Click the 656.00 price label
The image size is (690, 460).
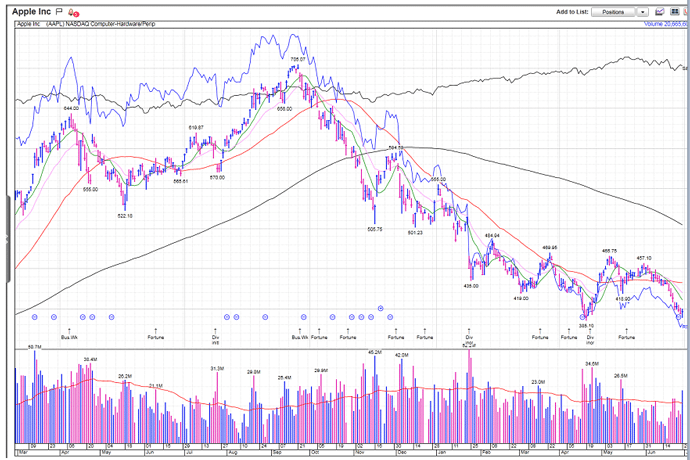(x=284, y=109)
